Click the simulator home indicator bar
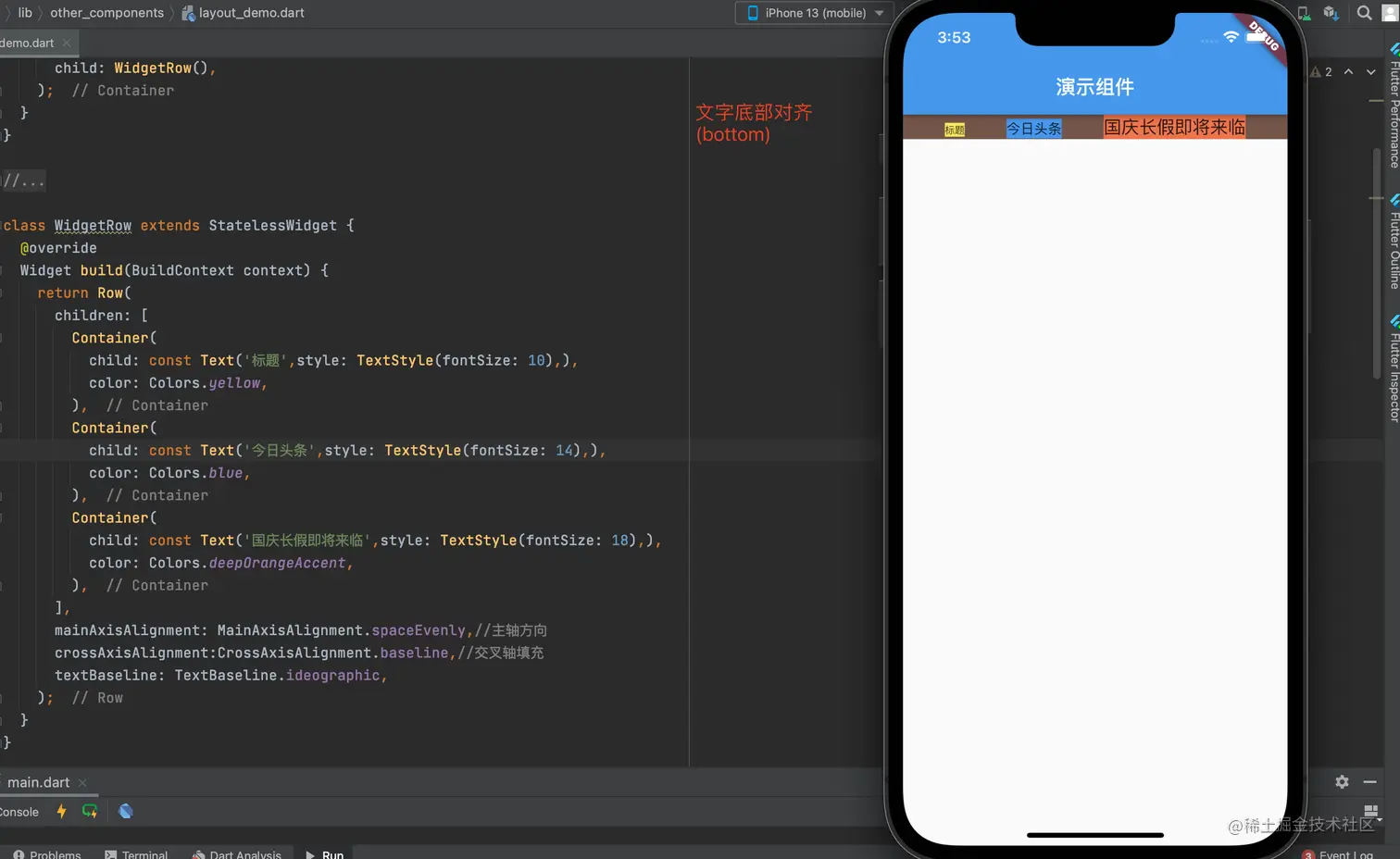This screenshot has height=859, width=1400. (x=1094, y=835)
